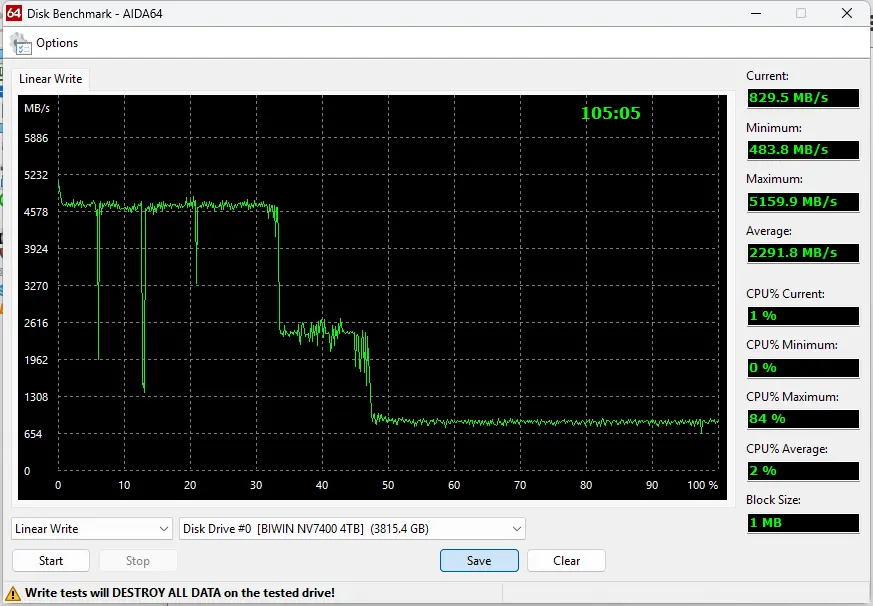The image size is (873, 606).
Task: Close the Disk Benchmark window
Action: tap(848, 13)
